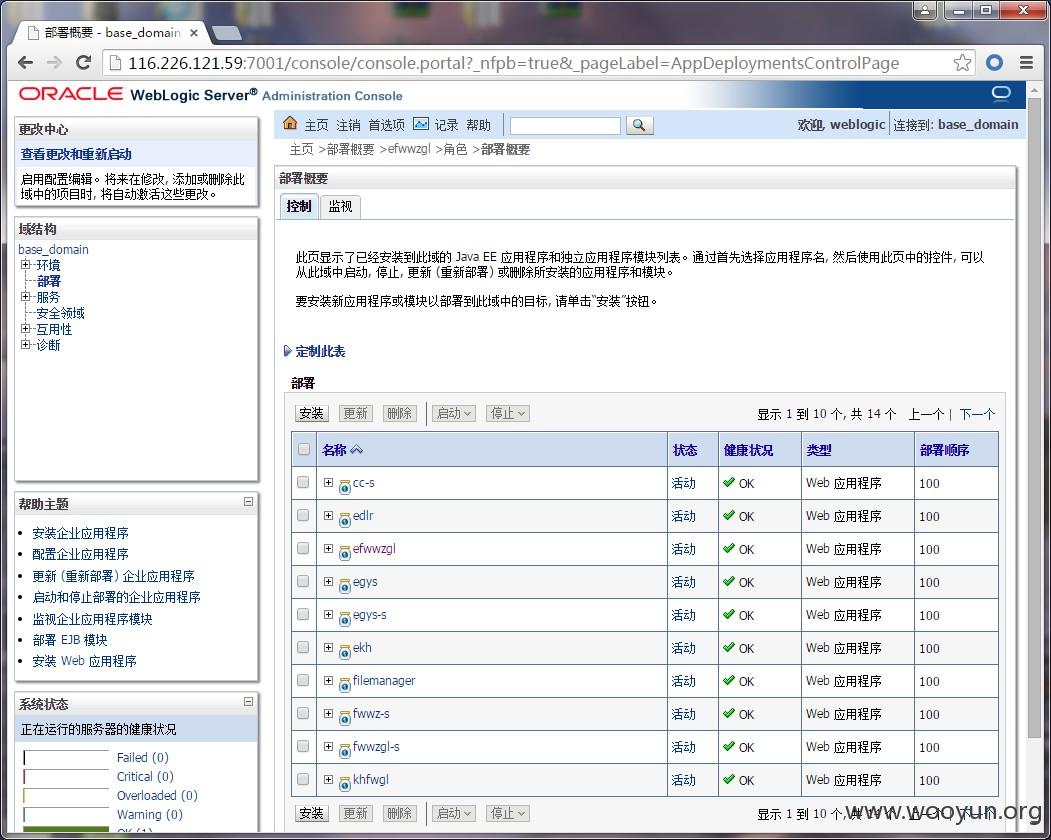Click 注销 in the toolbar
Image resolution: width=1051 pixels, height=840 pixels.
[349, 125]
